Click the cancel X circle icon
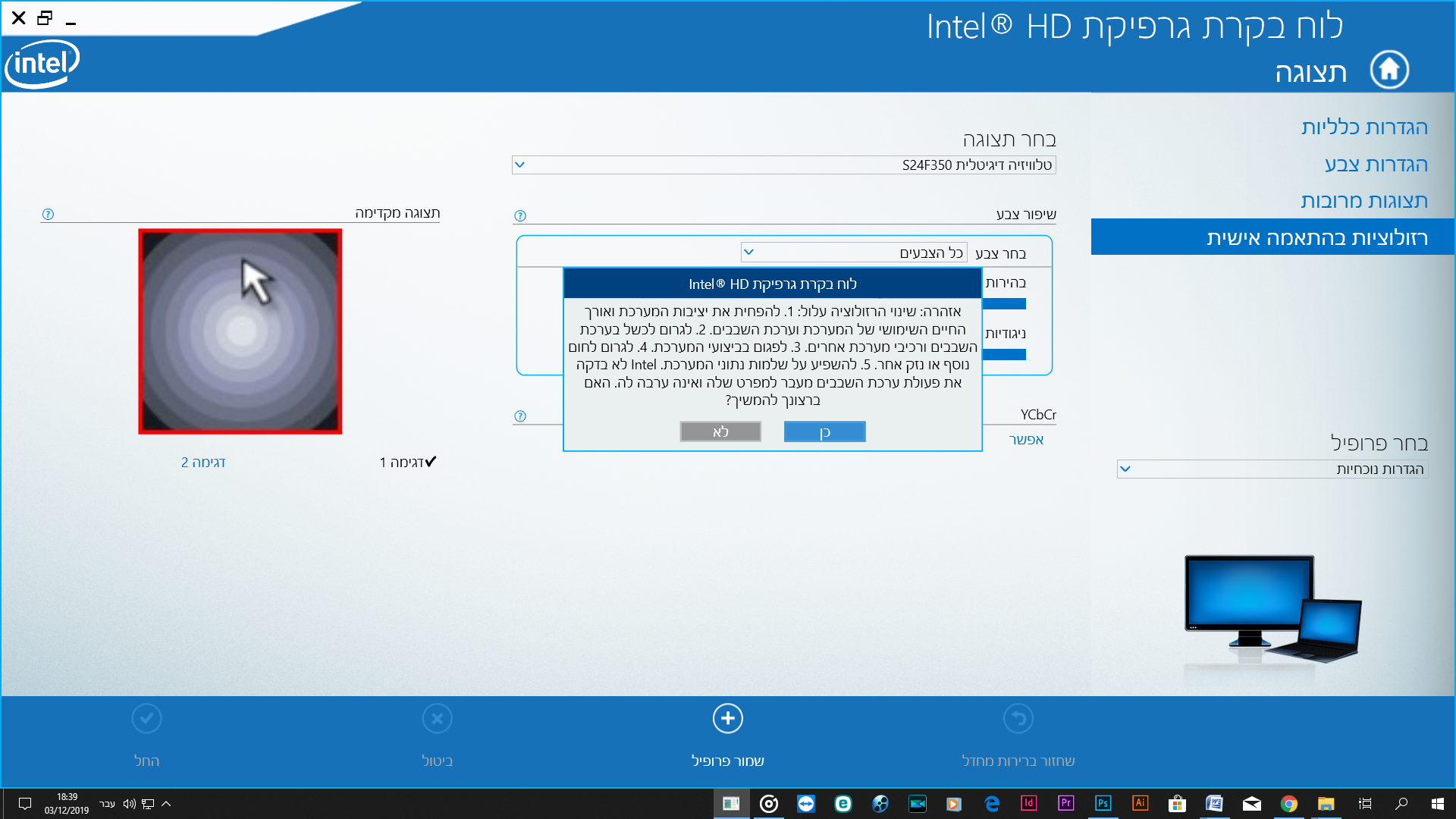 pyautogui.click(x=437, y=718)
